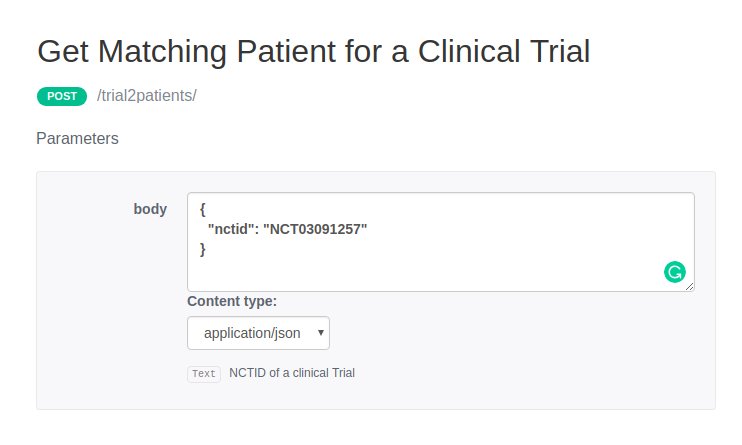742x445 pixels.
Task: Click empty space below the closing brace in the body
Action: tap(400, 272)
